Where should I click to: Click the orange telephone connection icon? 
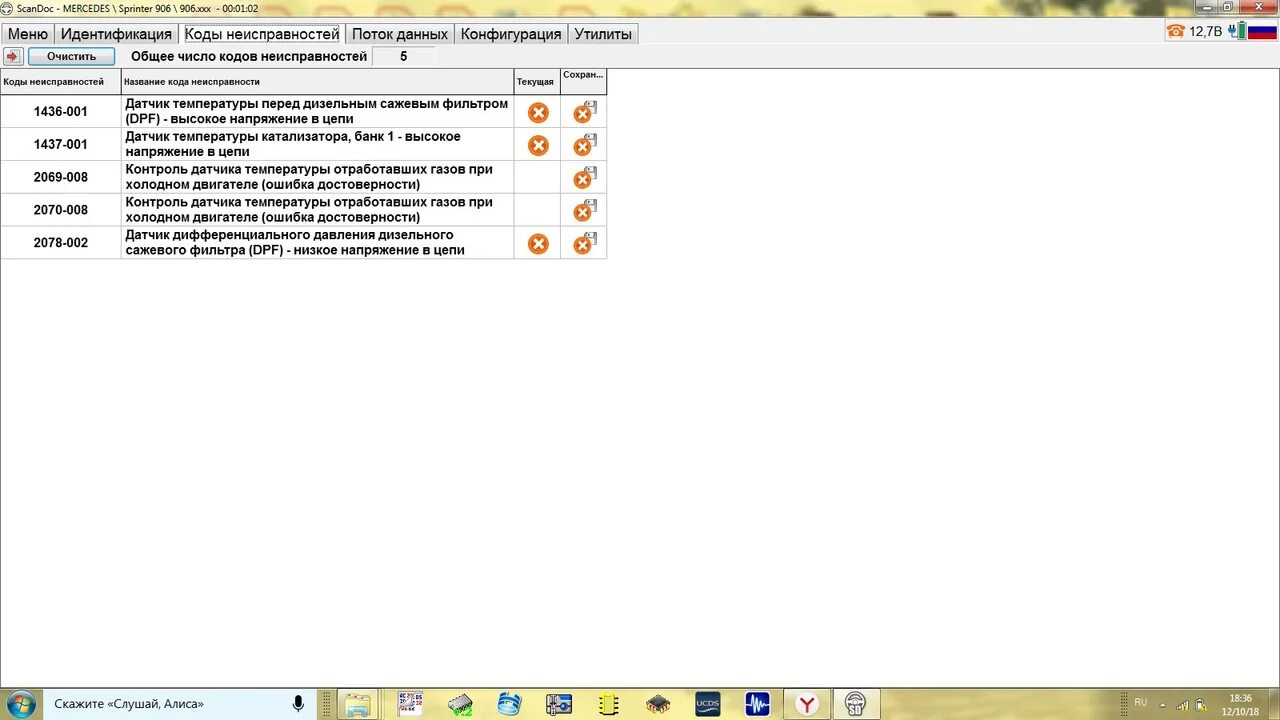pyautogui.click(x=1175, y=31)
